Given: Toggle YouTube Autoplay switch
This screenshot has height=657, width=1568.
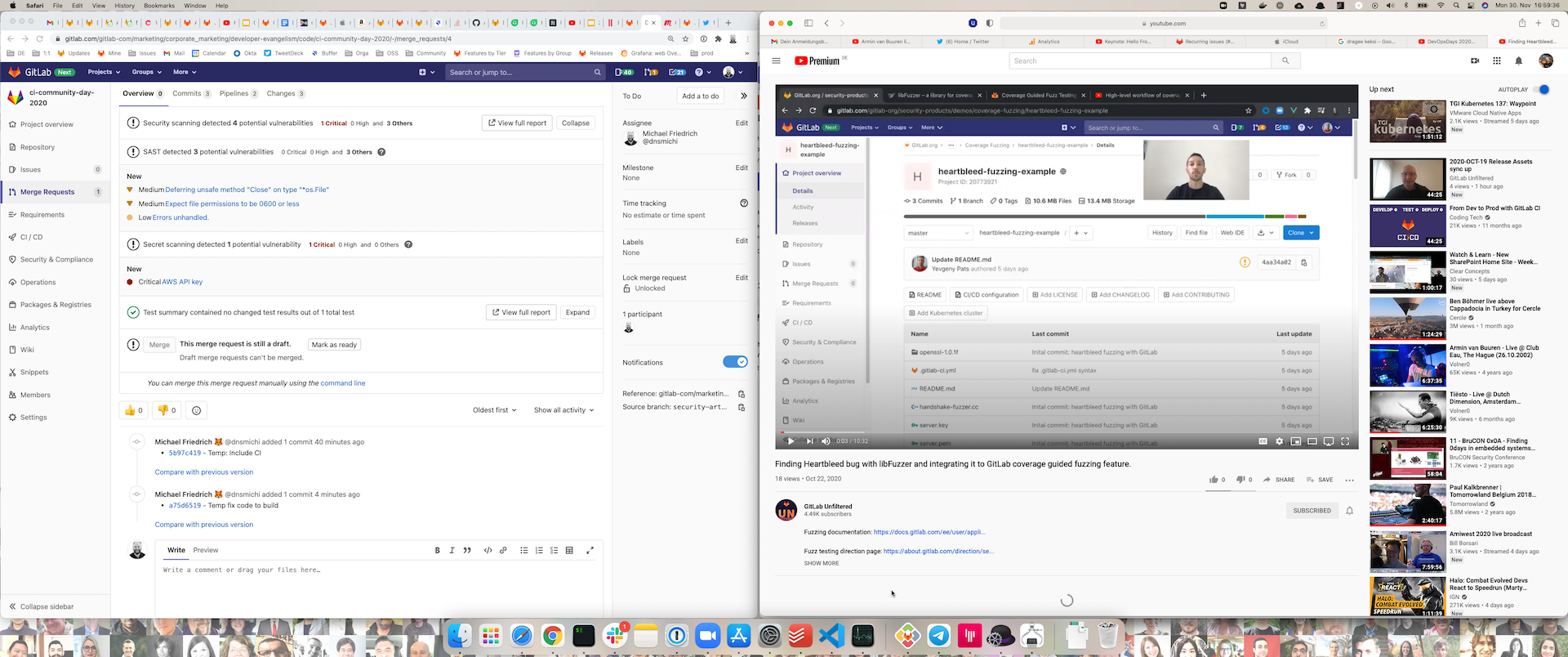Looking at the screenshot, I should tap(1541, 89).
